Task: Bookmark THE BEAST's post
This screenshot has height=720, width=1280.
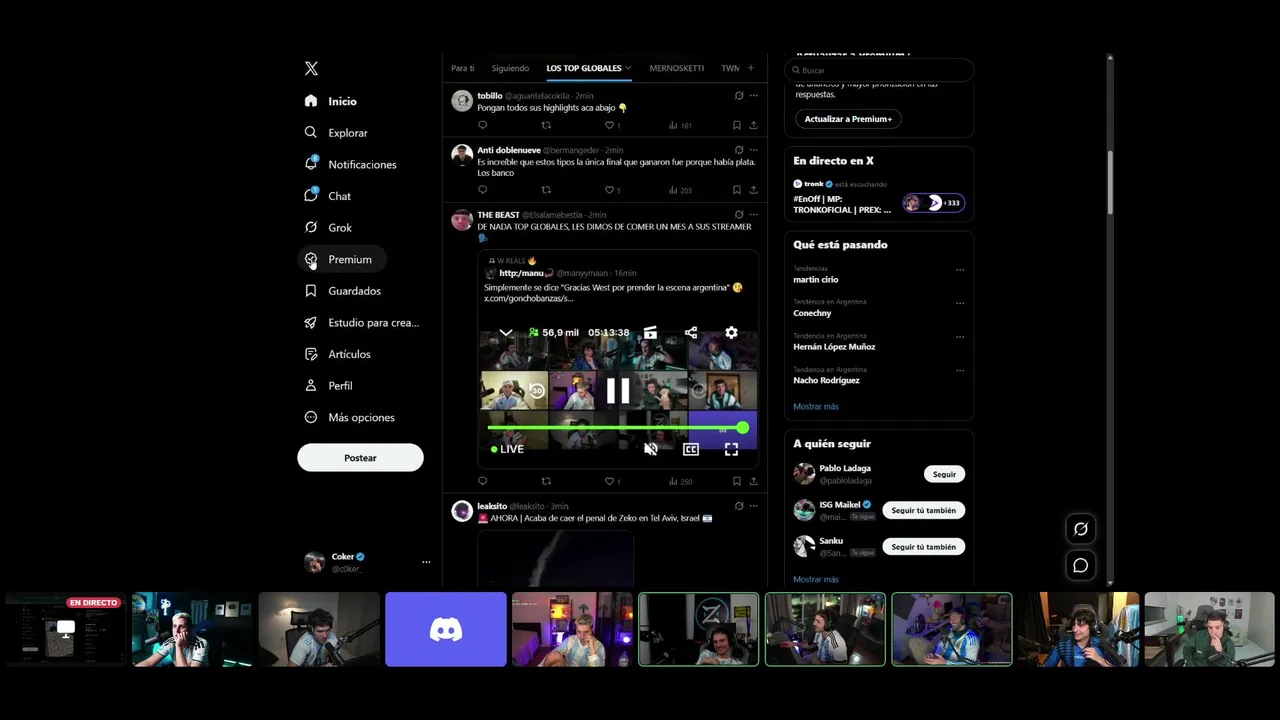Action: [x=737, y=481]
